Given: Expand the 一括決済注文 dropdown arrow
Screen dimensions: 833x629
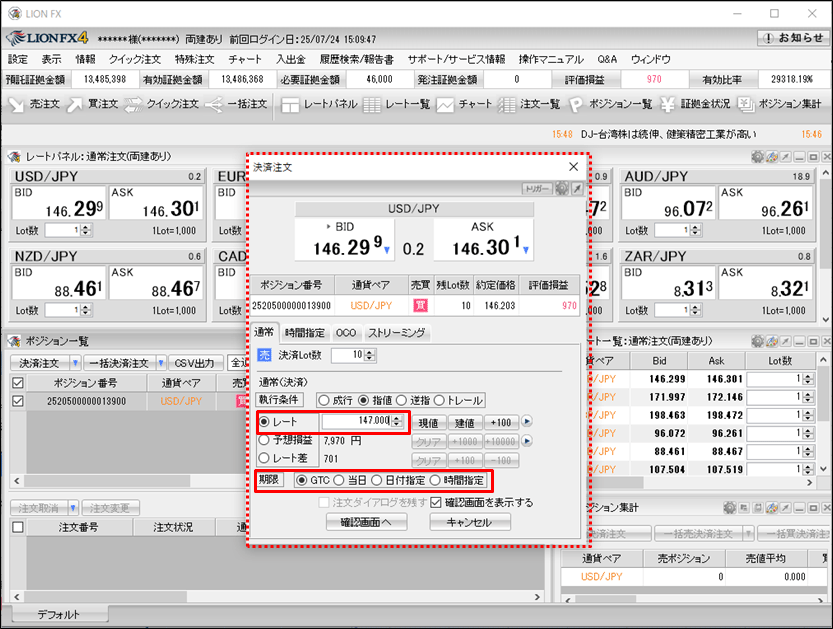Looking at the screenshot, I should tap(161, 362).
